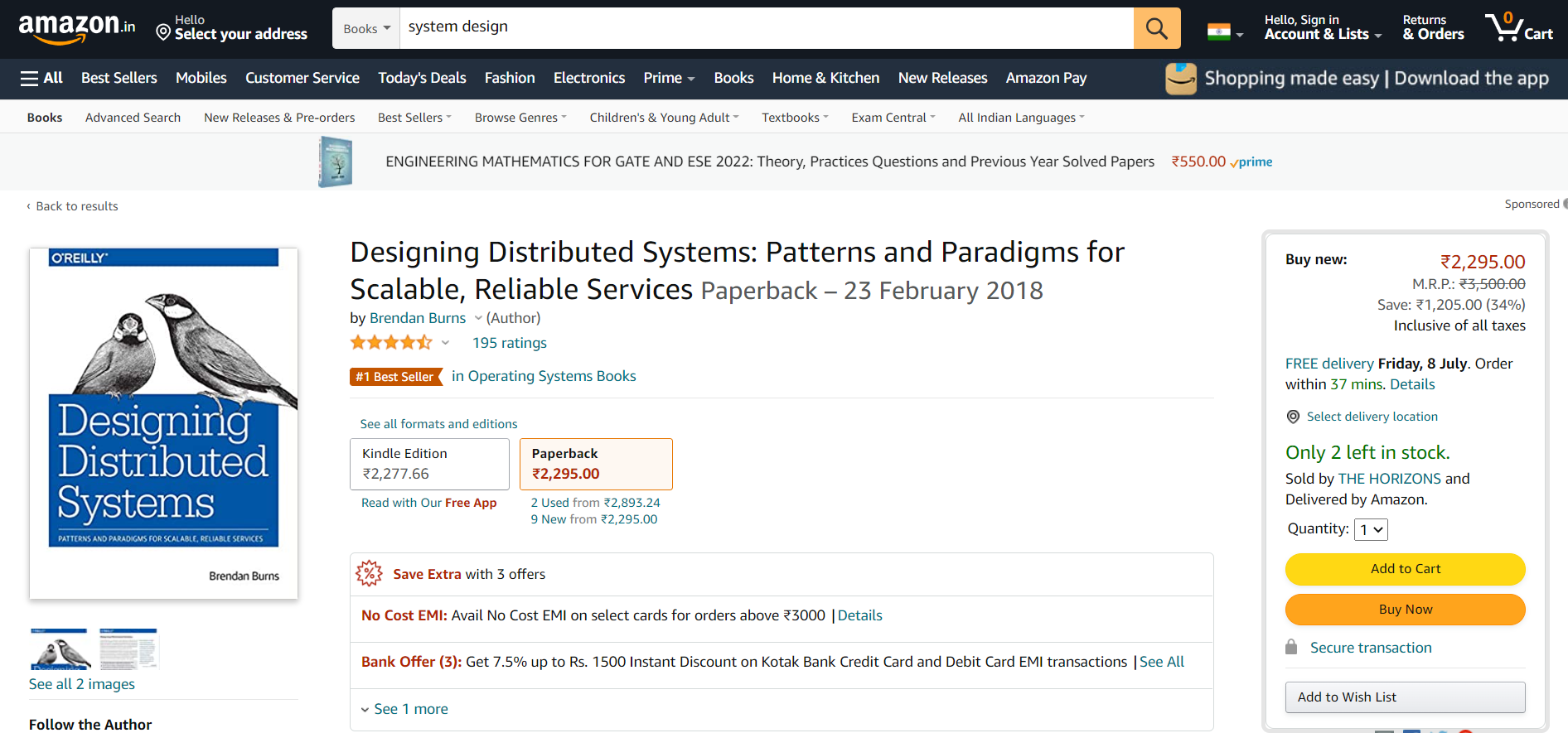The height and width of the screenshot is (733, 1568).
Task: Open Brendan Burns author link
Action: (418, 318)
